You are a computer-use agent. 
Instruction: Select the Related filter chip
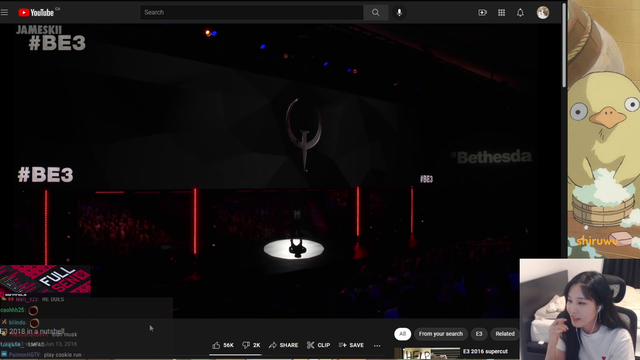[x=505, y=334]
